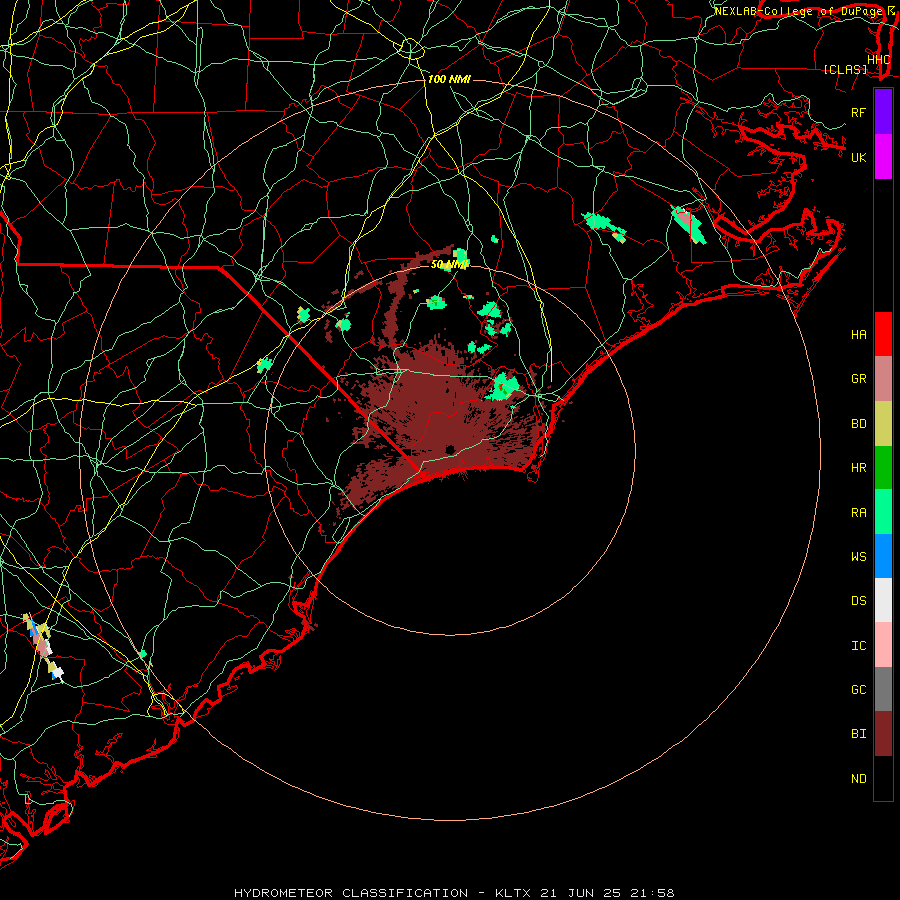Click the WS blue legend swatch

click(883, 556)
